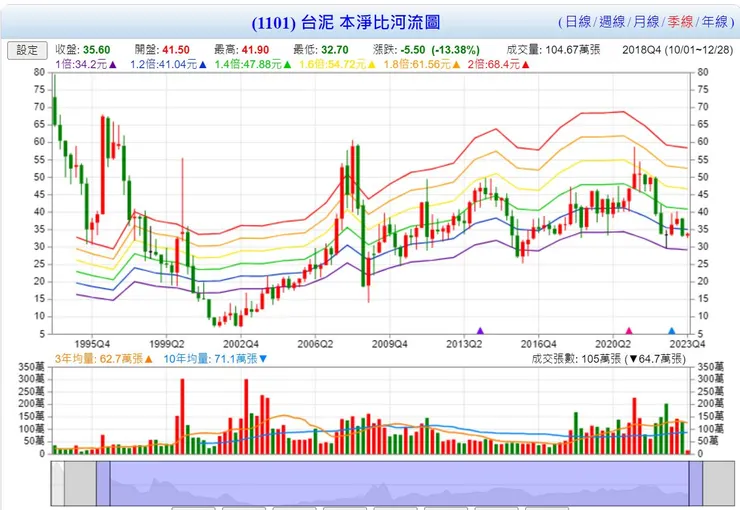This screenshot has height=510, width=740.
Task: Switch to 月線 monthly chart
Action: point(646,22)
